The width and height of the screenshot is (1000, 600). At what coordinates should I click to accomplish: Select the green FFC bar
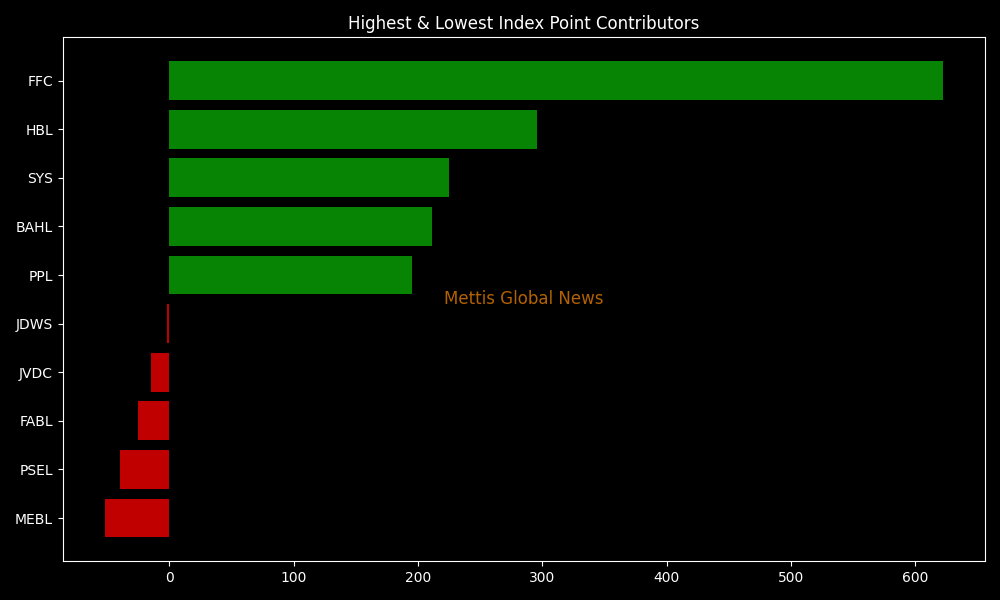555,80
